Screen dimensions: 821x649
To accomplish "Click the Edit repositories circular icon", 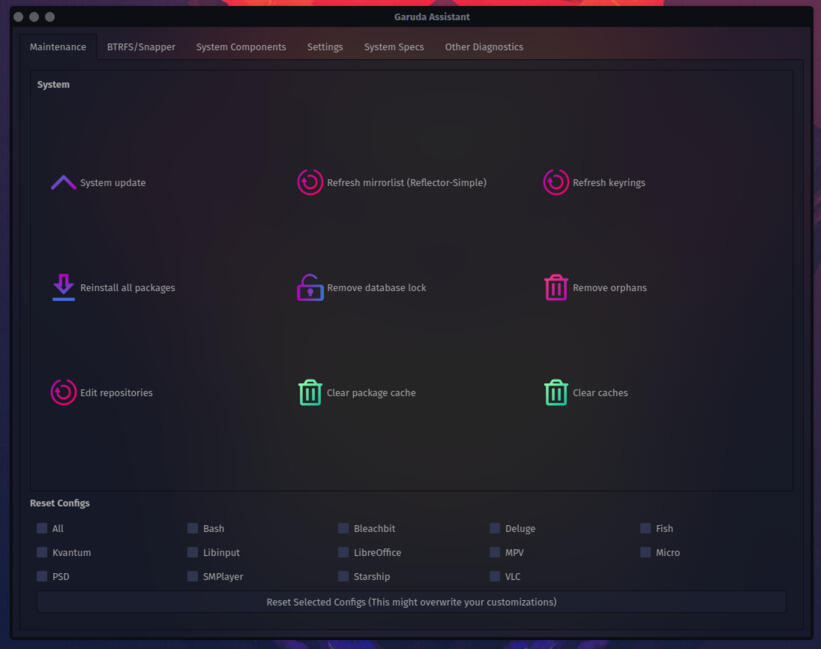I will click(x=63, y=392).
